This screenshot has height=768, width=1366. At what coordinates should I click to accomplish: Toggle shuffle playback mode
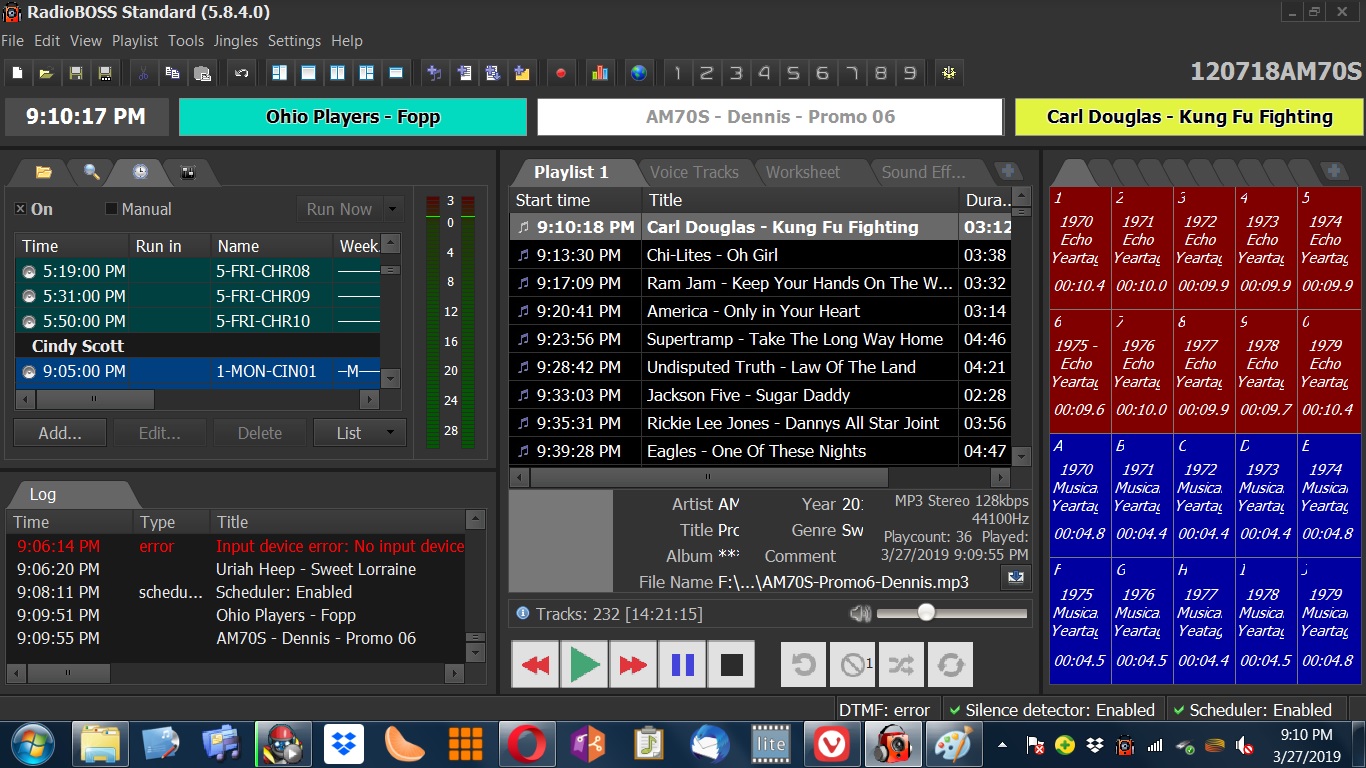pos(901,665)
